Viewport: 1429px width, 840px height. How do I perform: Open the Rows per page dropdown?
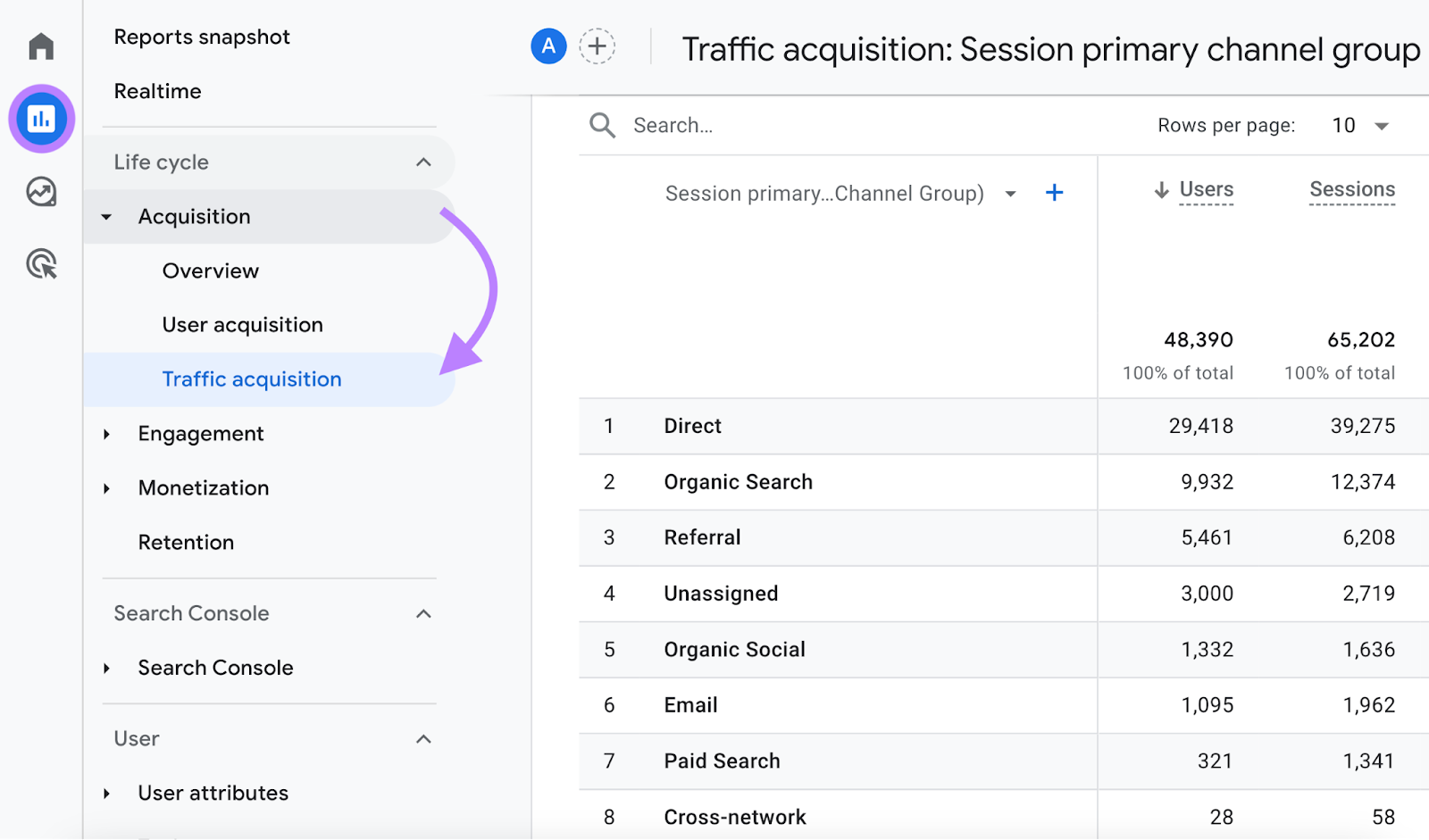[1358, 125]
